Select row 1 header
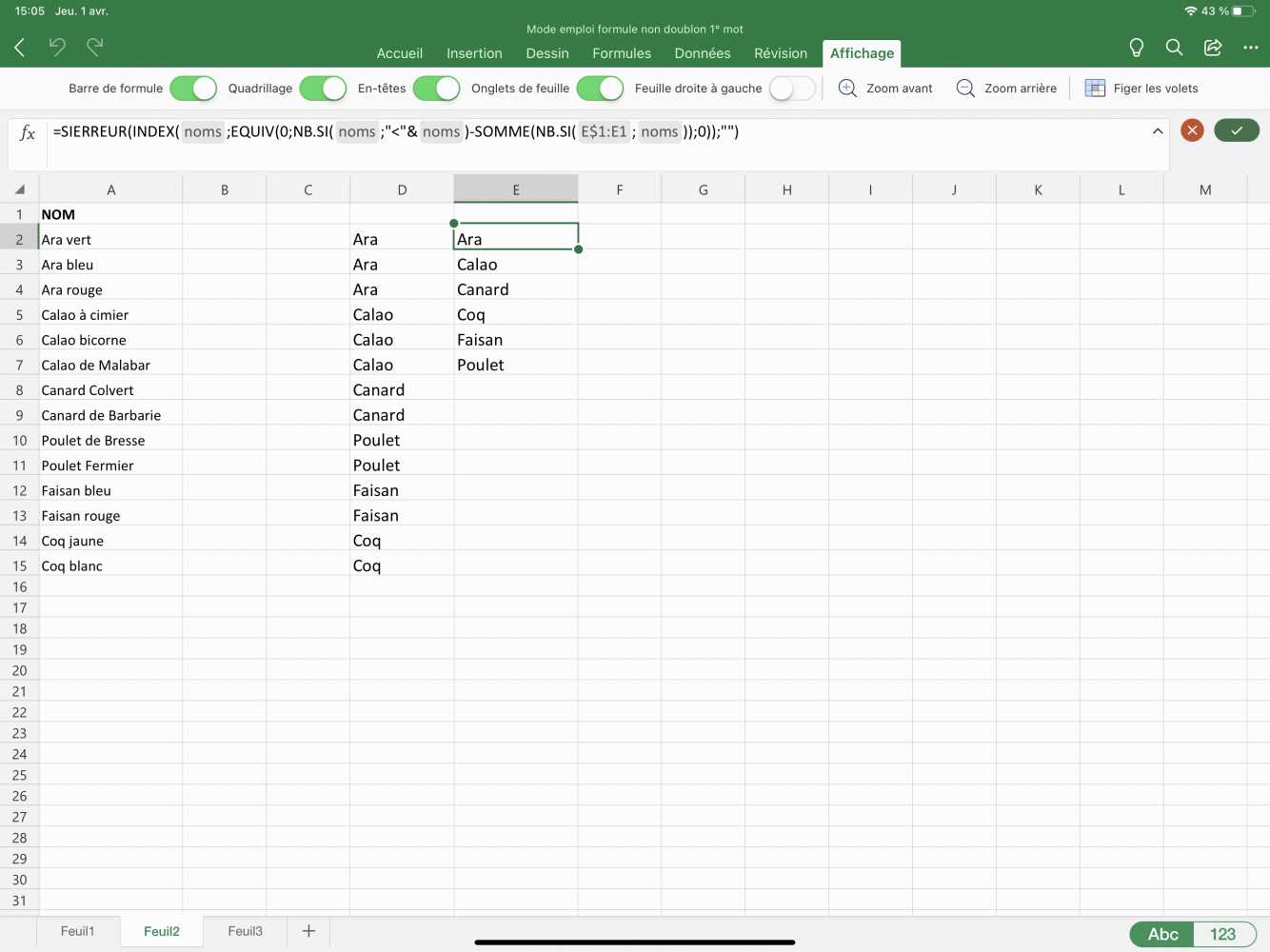1270x952 pixels. pos(19,214)
